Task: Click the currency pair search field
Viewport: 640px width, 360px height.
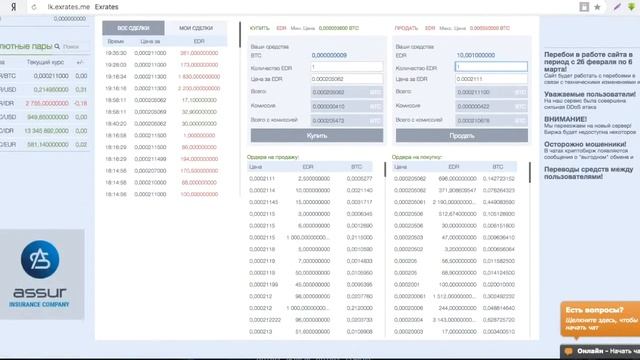Action: pyautogui.click(x=76, y=47)
